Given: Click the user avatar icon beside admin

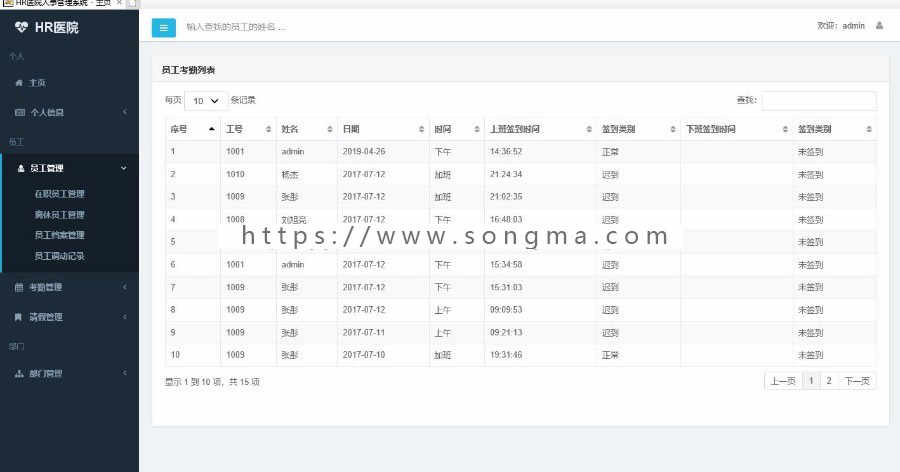Looking at the screenshot, I should pos(879,25).
